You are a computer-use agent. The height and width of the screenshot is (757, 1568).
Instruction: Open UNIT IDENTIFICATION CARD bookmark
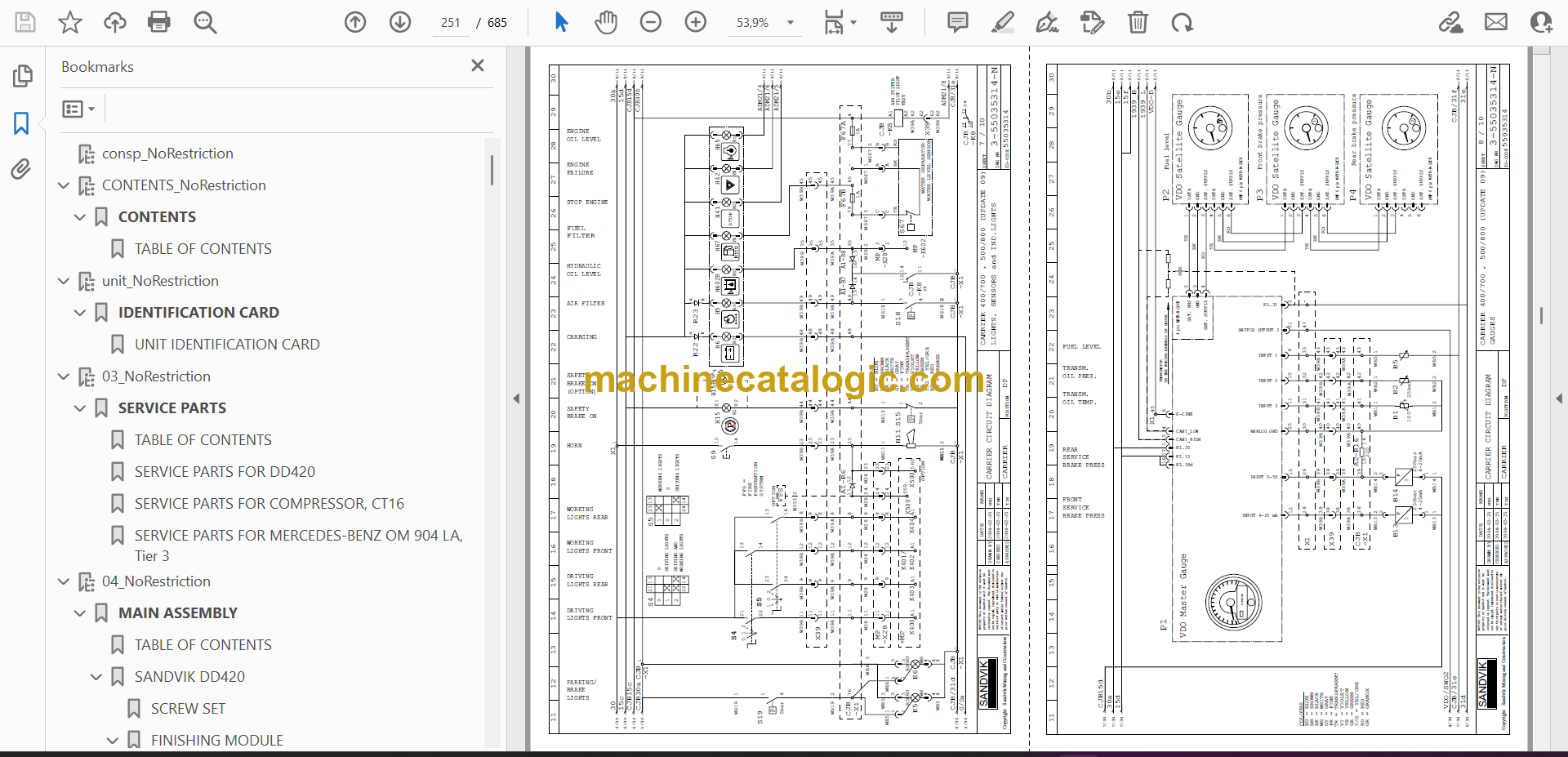[x=227, y=345]
